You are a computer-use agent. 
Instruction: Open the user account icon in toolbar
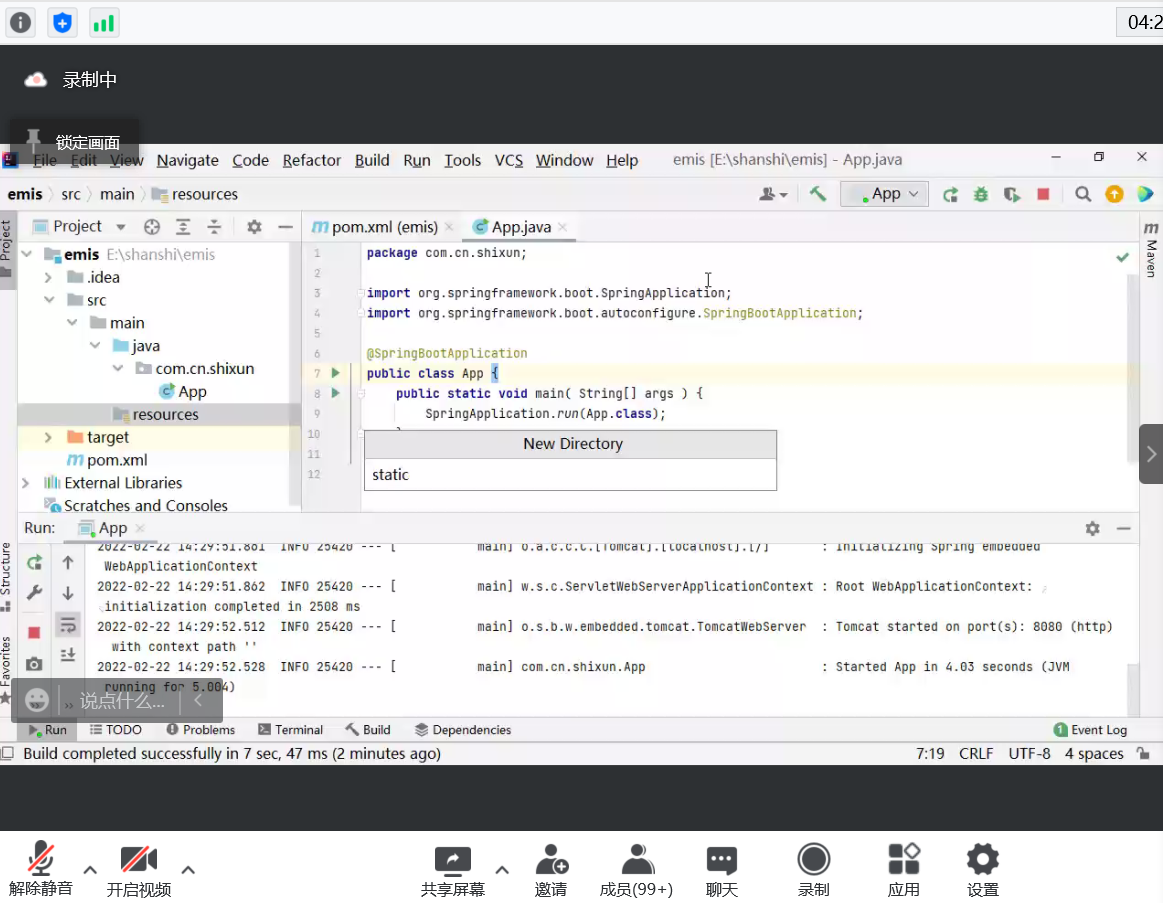[x=772, y=194]
